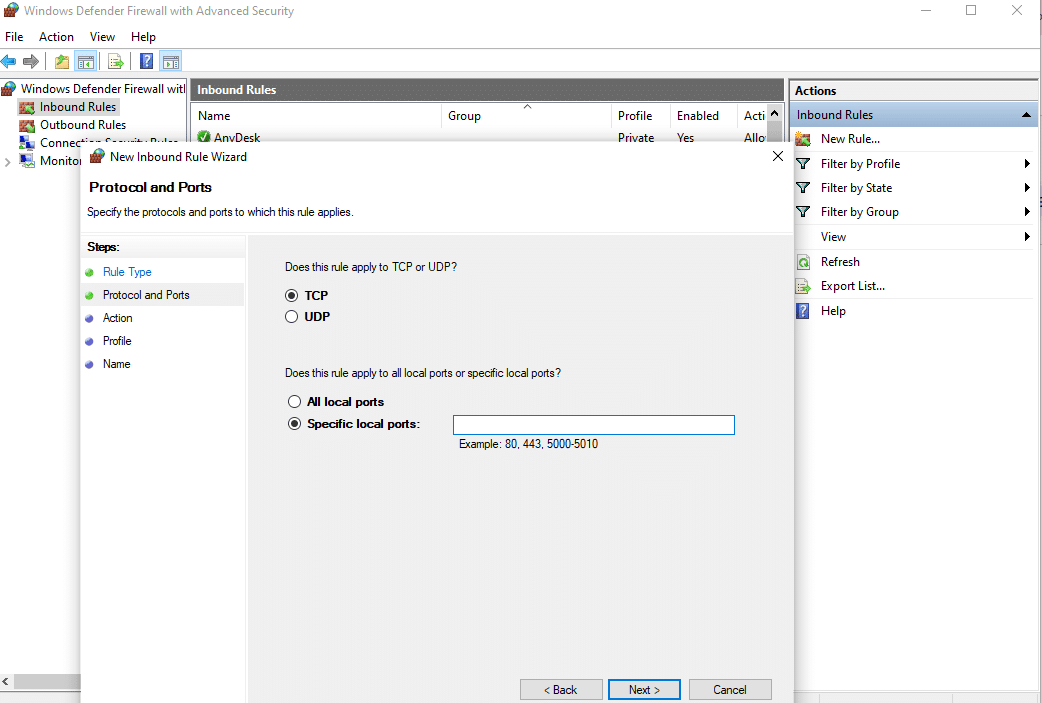Image resolution: width=1042 pixels, height=703 pixels.
Task: Click the up one level folder icon
Action: 62,61
